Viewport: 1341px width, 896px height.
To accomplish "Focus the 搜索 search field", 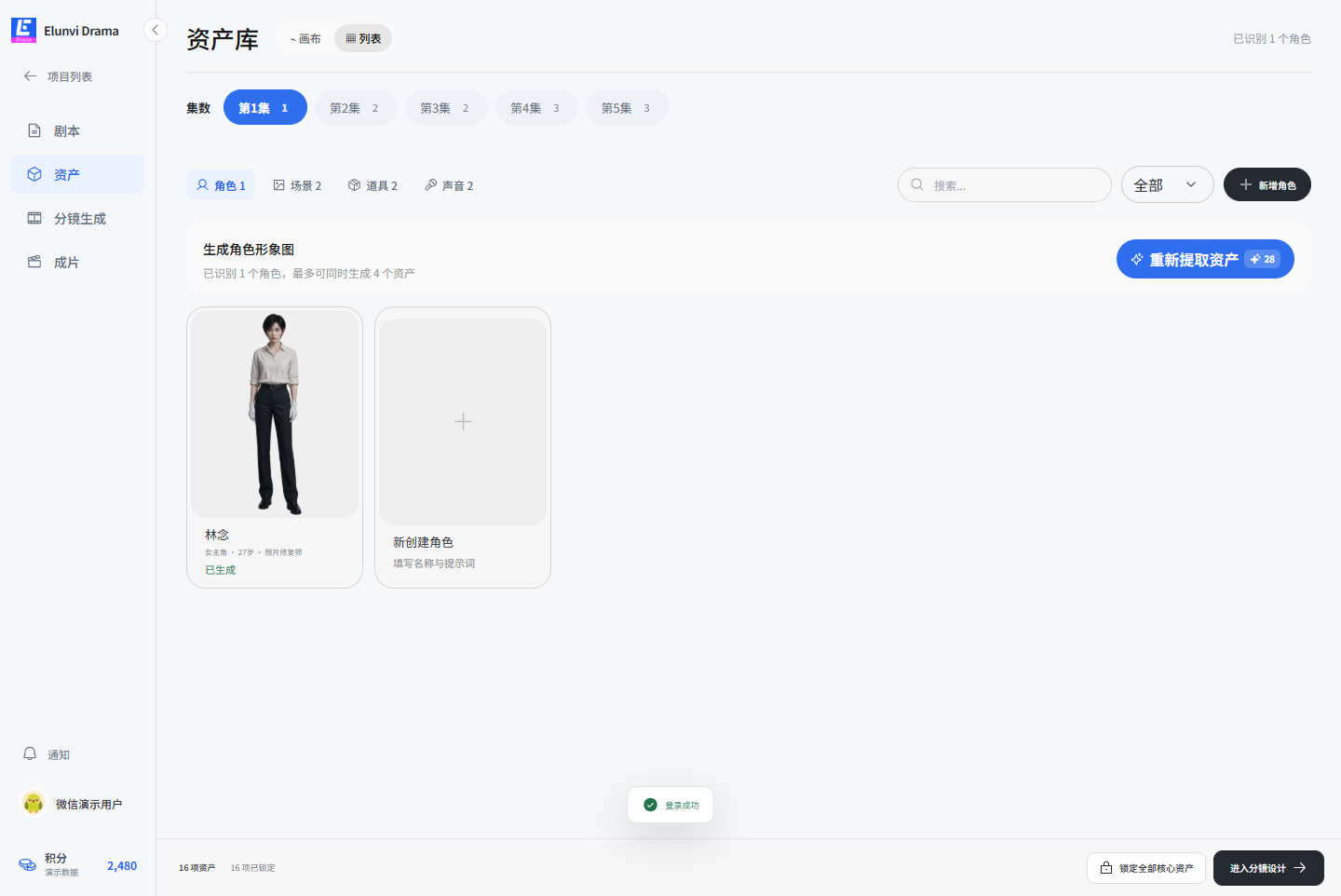I will [1005, 184].
